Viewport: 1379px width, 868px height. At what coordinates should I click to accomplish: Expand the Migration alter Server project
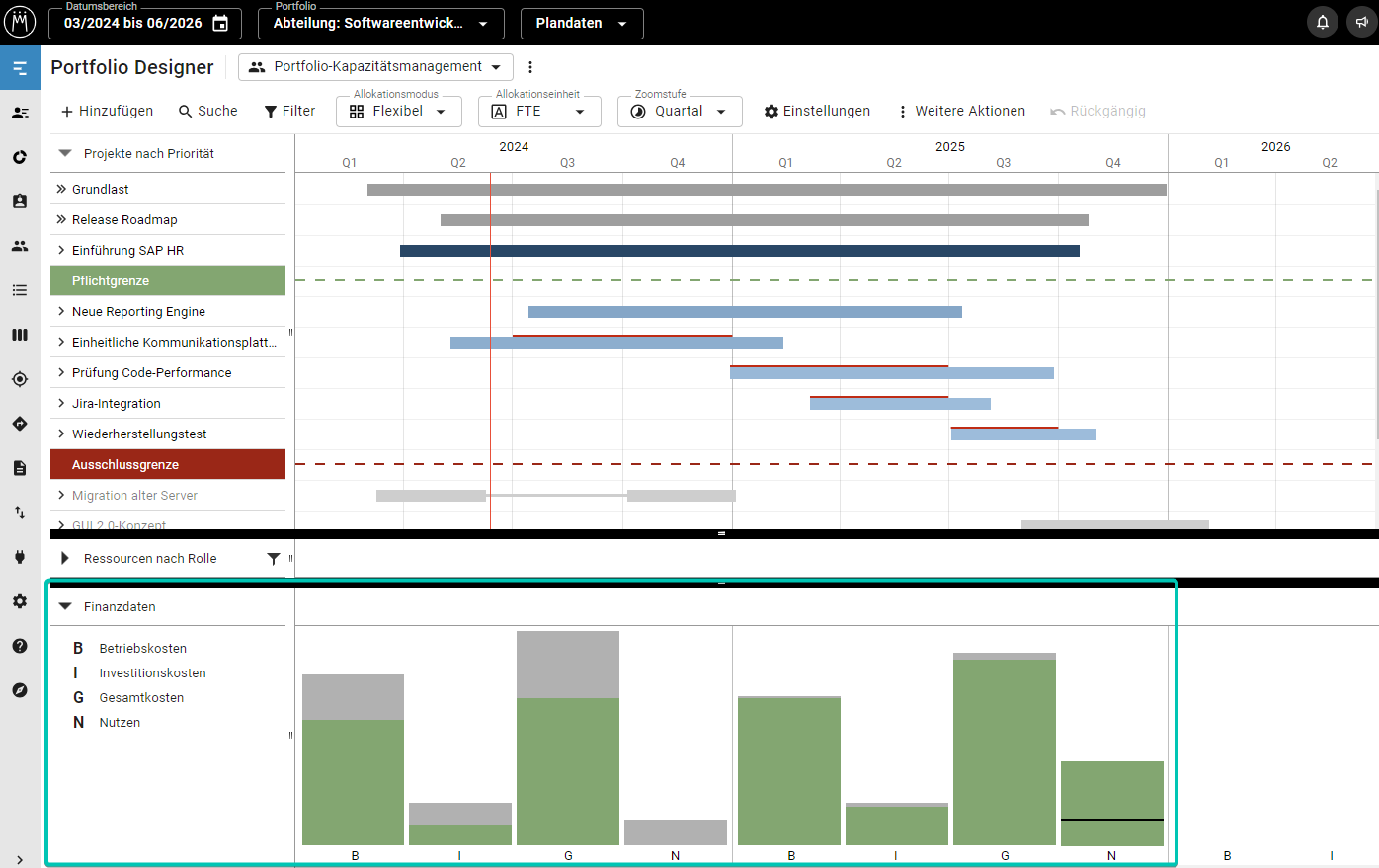point(61,495)
